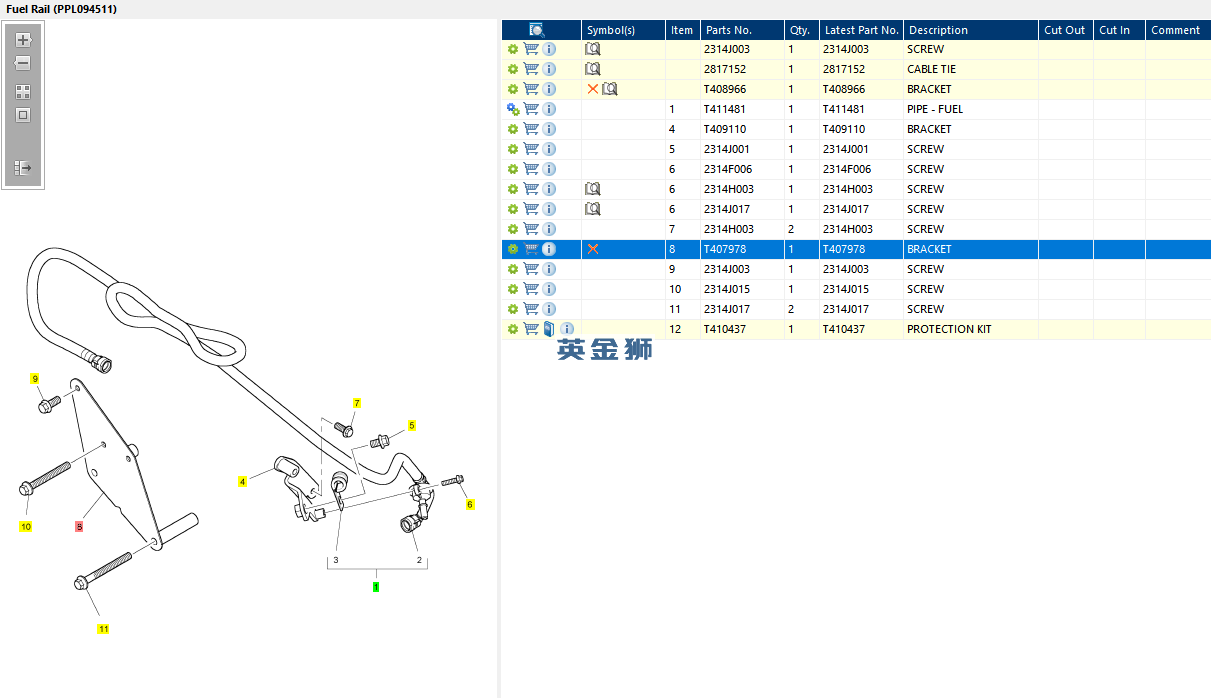Click the search icon in table header
1211x698 pixels.
[x=537, y=30]
